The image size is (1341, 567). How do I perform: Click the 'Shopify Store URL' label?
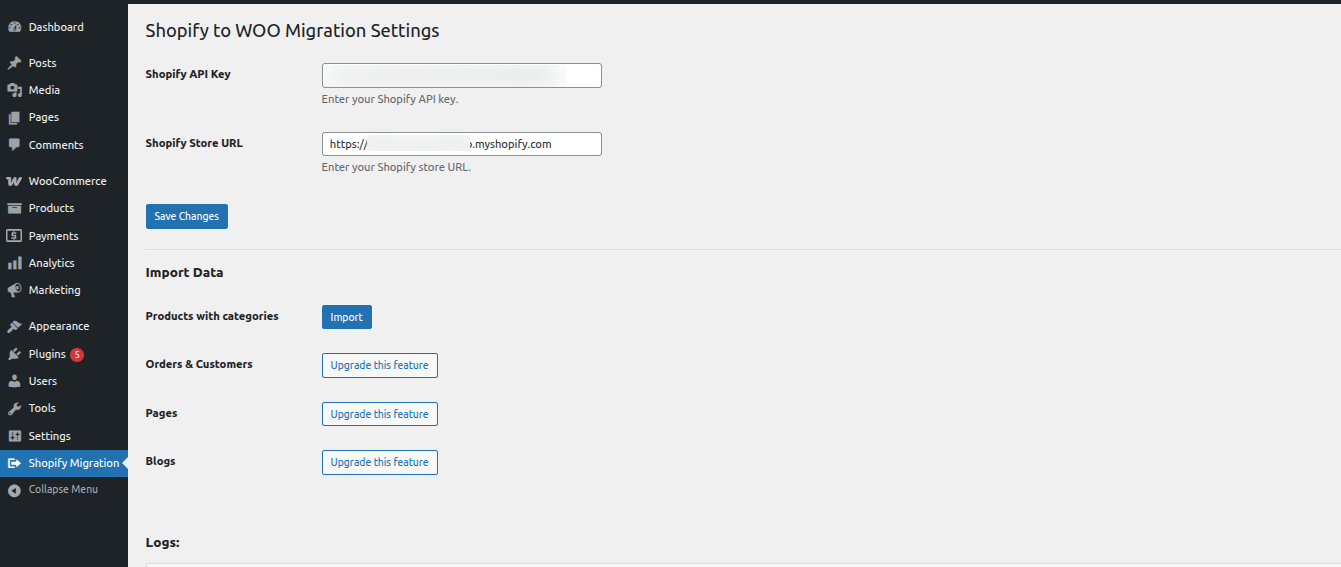[194, 143]
